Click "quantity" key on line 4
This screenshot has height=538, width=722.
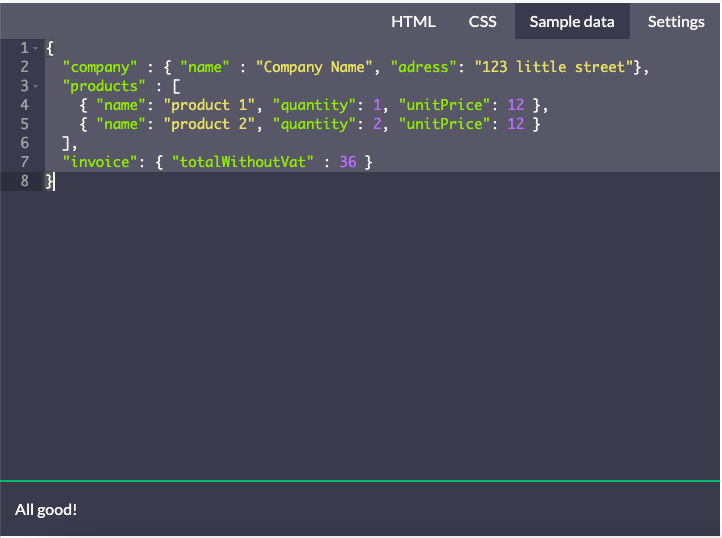[x=314, y=105]
